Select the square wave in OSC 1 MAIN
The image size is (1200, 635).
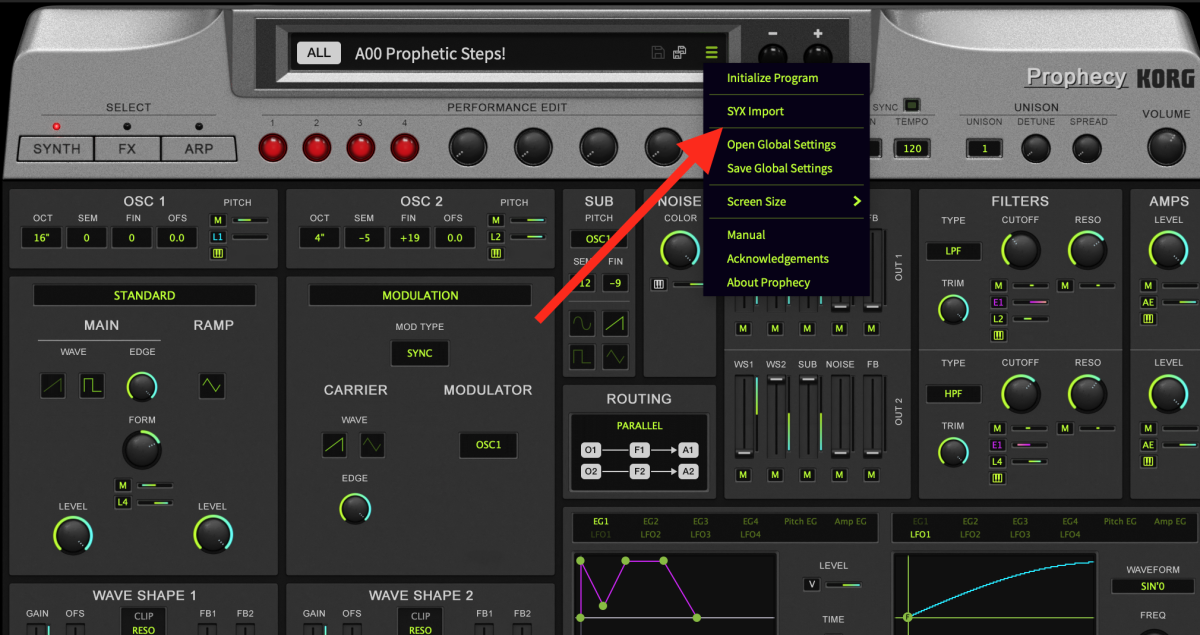pos(92,385)
